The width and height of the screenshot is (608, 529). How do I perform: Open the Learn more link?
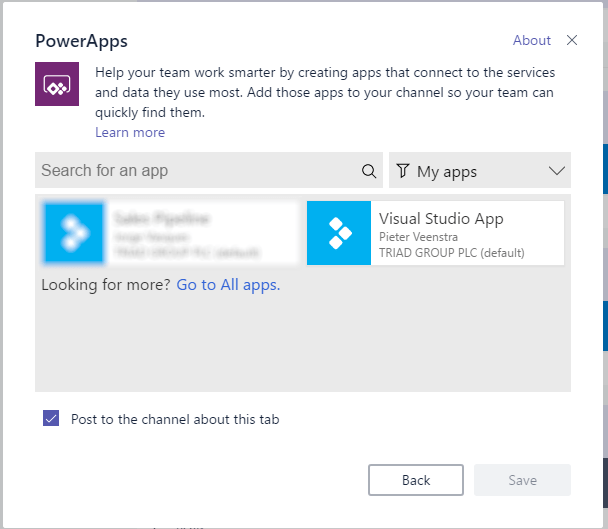coord(130,133)
